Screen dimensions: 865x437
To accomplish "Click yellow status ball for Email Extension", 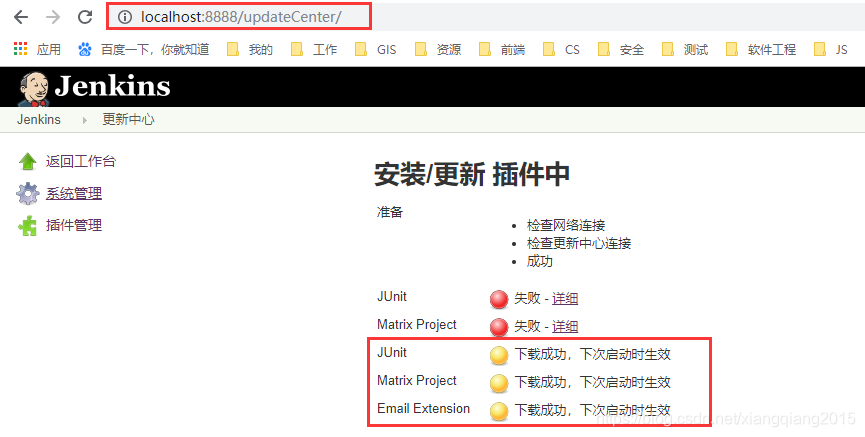I will [x=499, y=411].
